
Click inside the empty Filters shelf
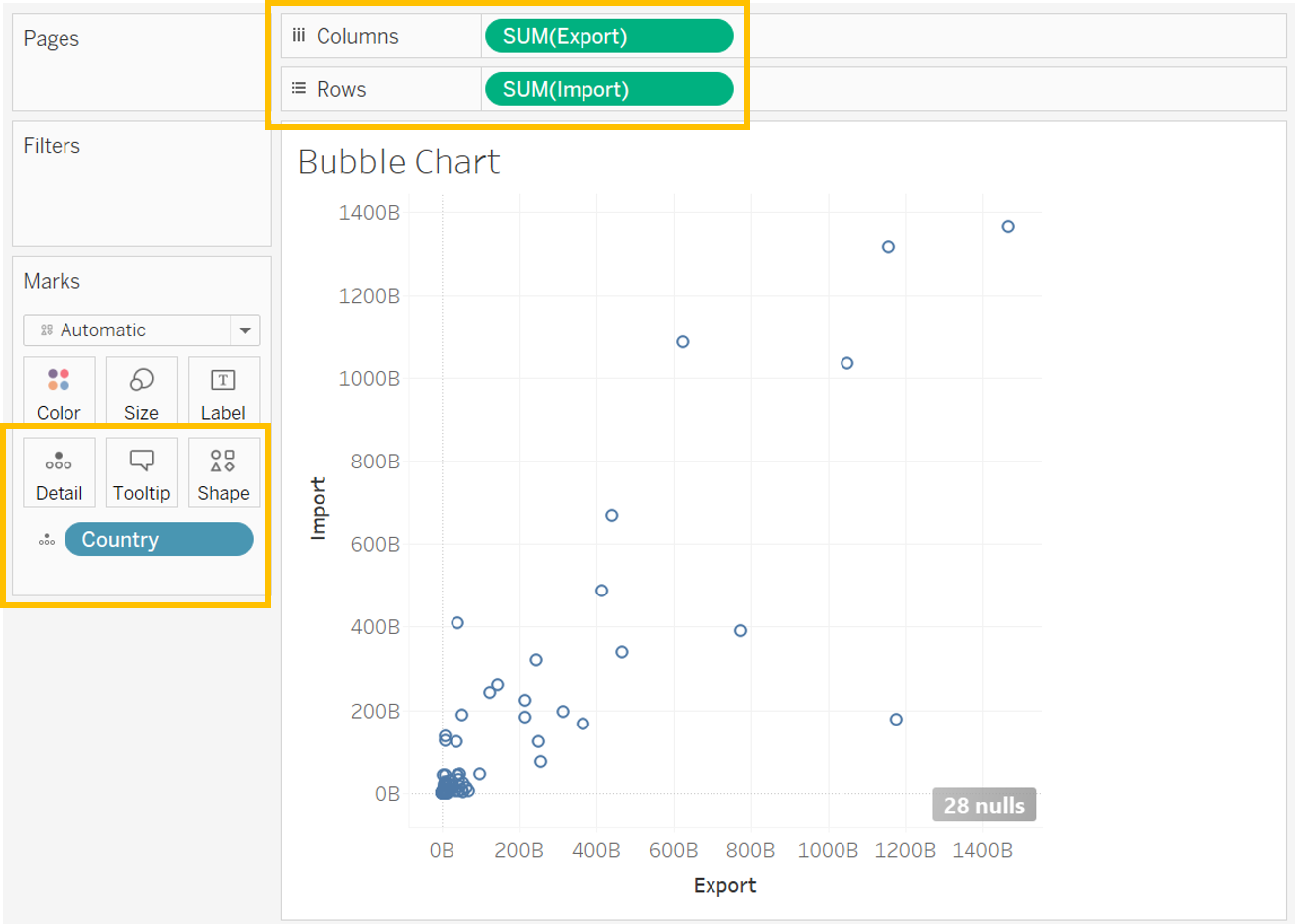click(141, 198)
